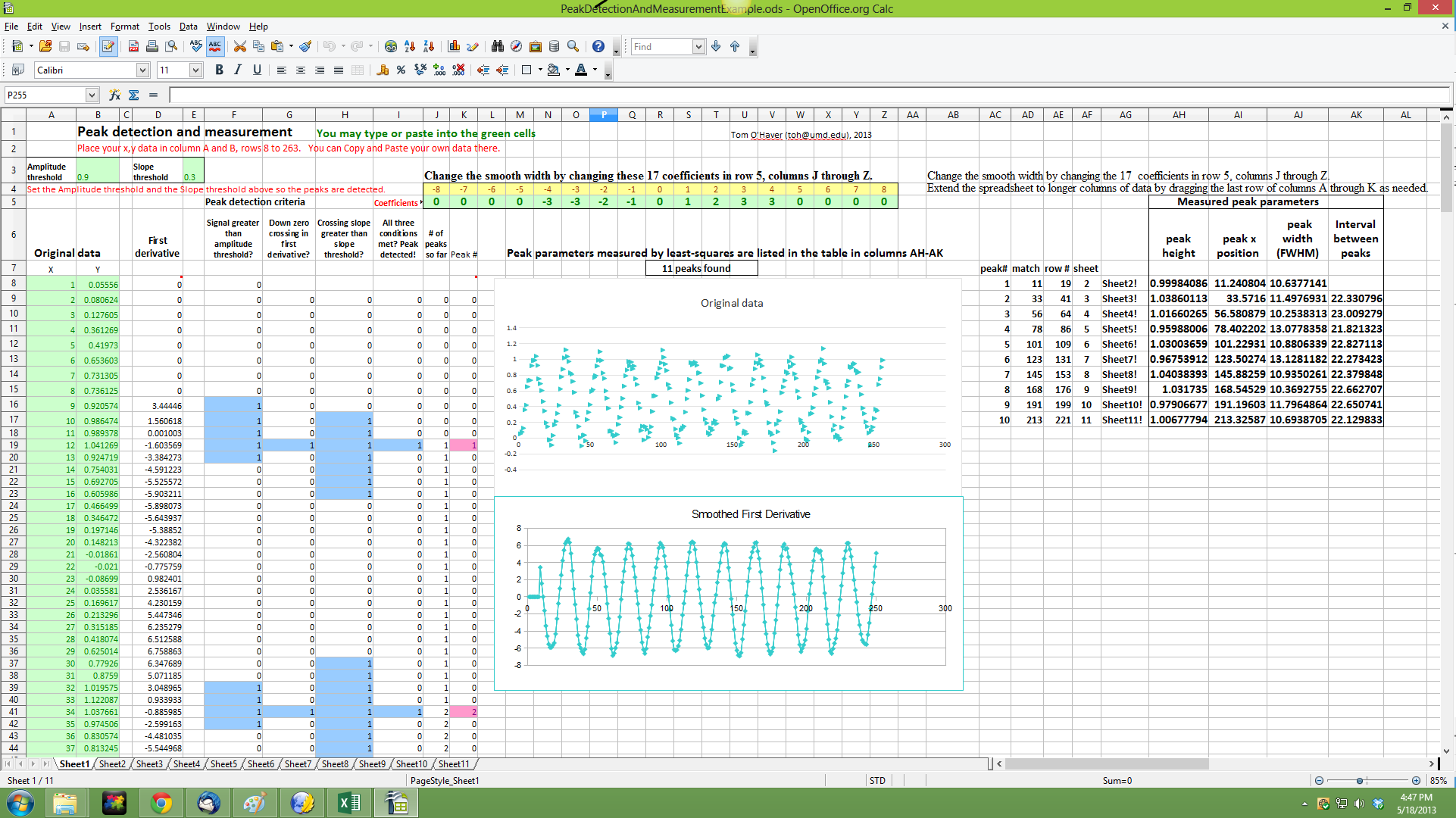Expand the font name dropdown
Image resolution: width=1456 pixels, height=818 pixels.
pos(142,70)
